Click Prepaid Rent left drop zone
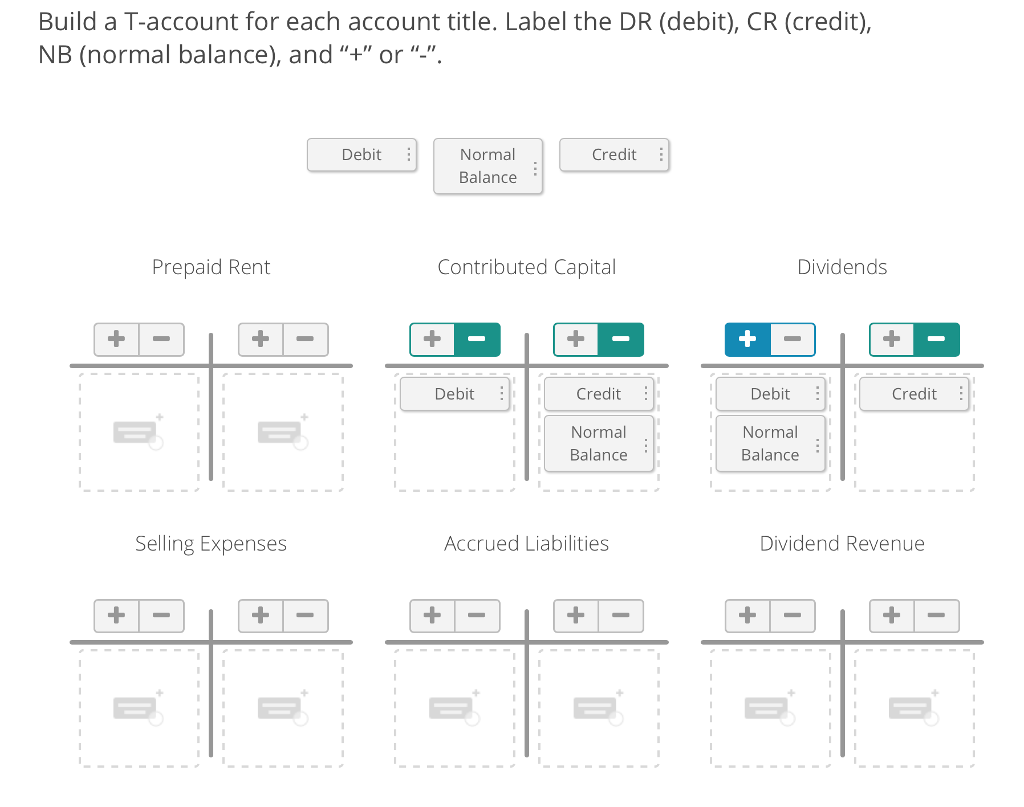Screen dimensions: 1024x807 [139, 432]
